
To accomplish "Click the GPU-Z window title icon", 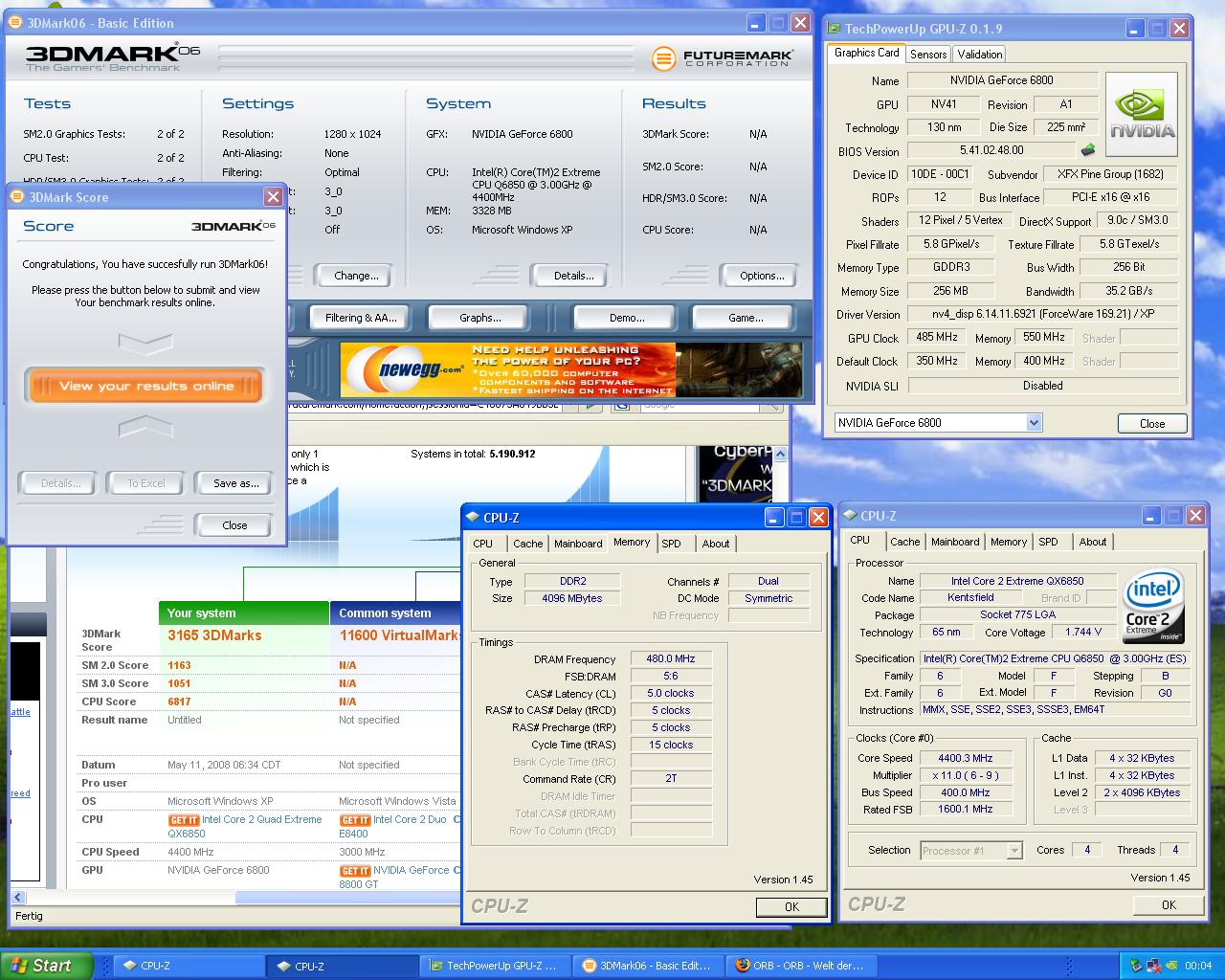I will click(x=835, y=29).
